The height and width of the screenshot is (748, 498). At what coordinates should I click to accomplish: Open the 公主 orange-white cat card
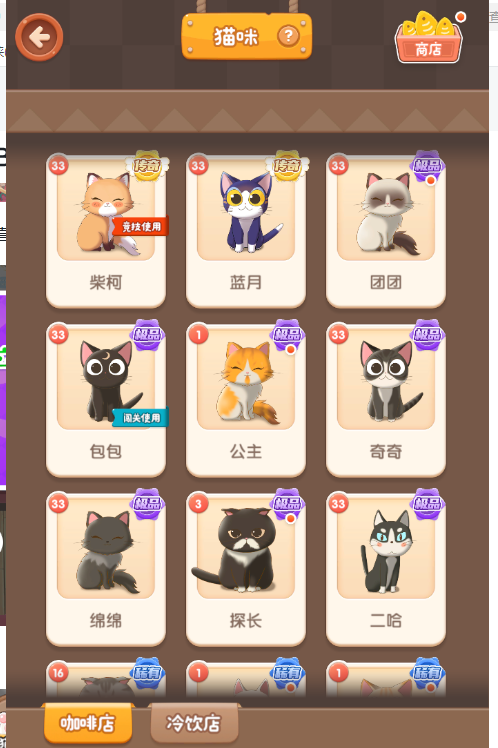[x=246, y=400]
